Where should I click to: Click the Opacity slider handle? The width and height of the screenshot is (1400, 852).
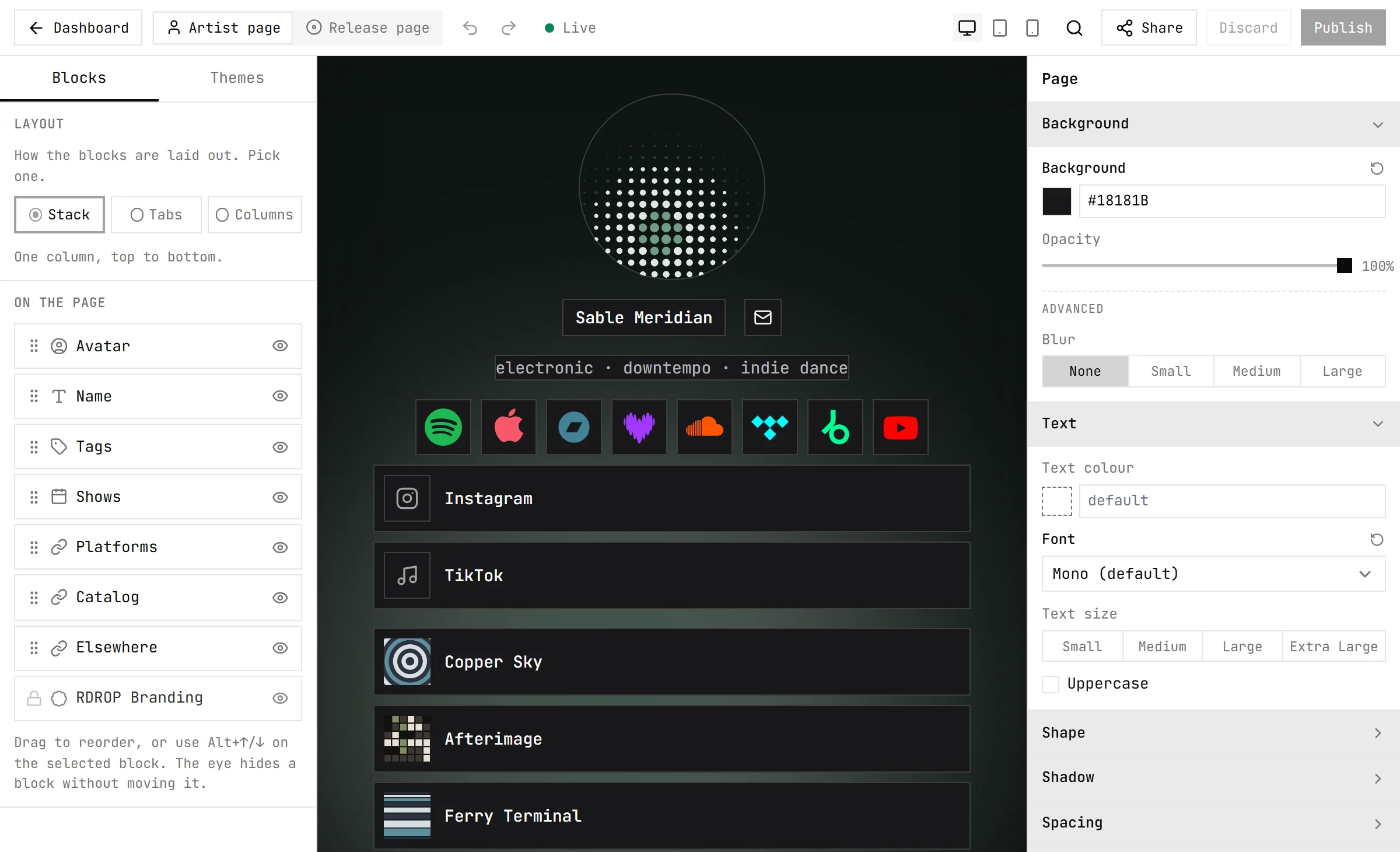pos(1344,266)
